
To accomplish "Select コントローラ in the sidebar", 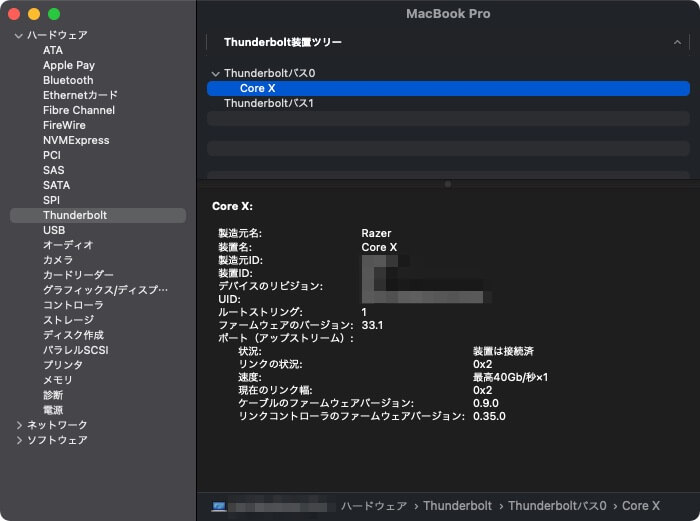I will [73, 305].
